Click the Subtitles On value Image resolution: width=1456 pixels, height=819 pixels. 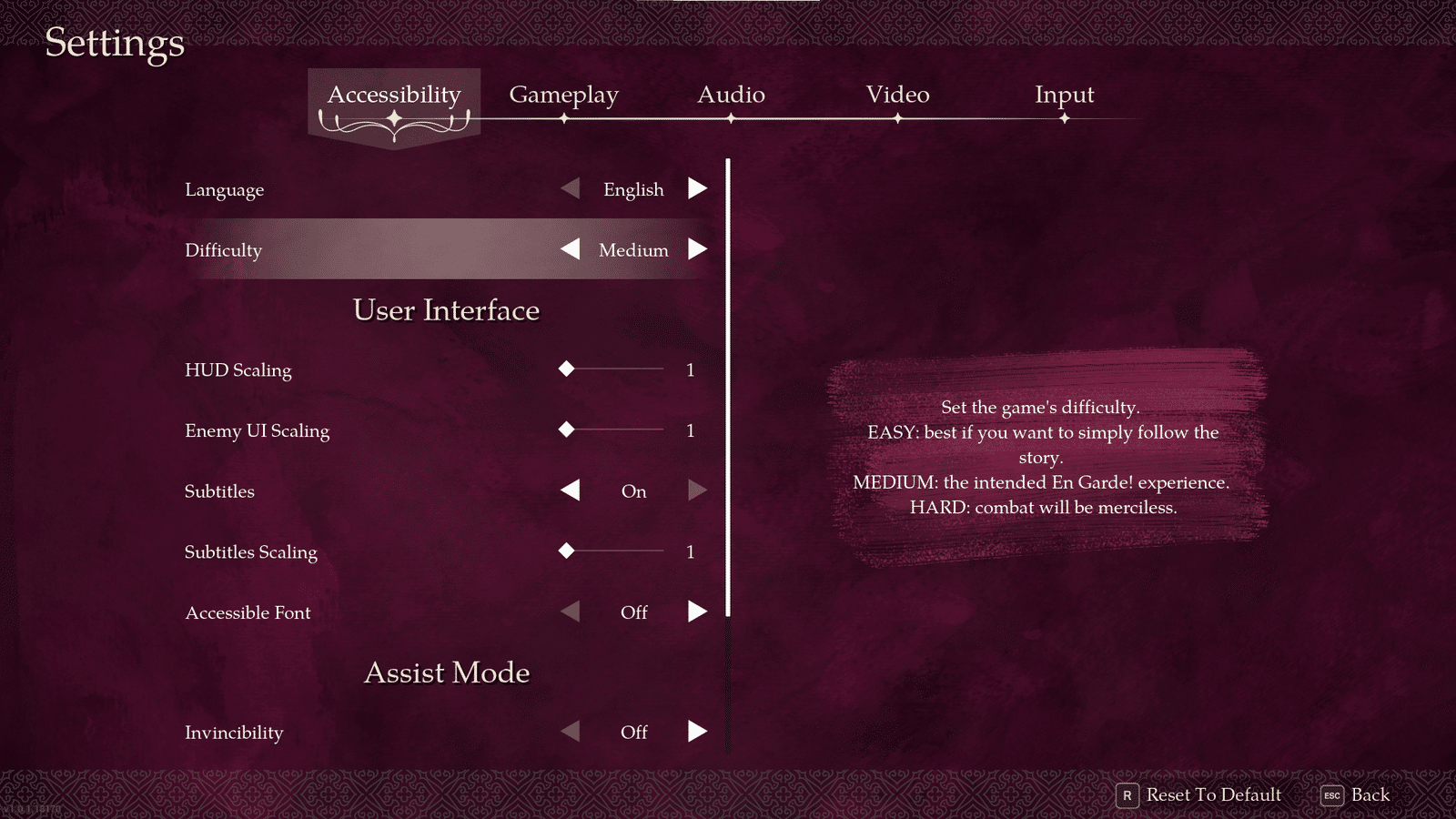click(634, 491)
